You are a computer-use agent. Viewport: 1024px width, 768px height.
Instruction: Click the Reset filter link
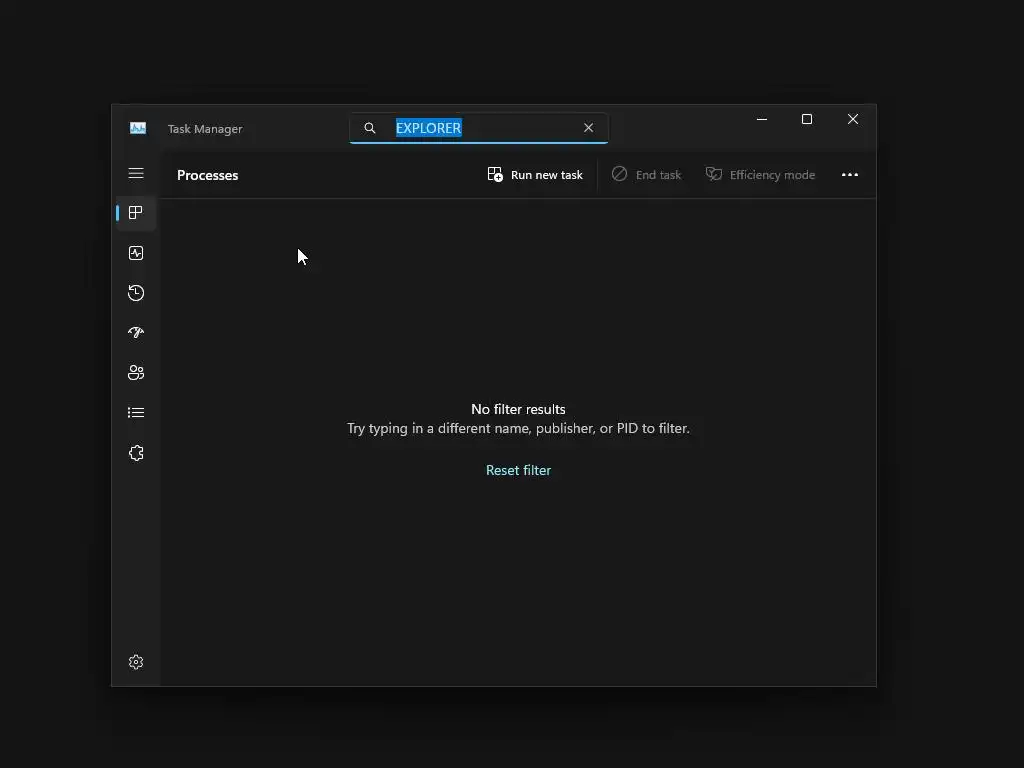coord(519,470)
